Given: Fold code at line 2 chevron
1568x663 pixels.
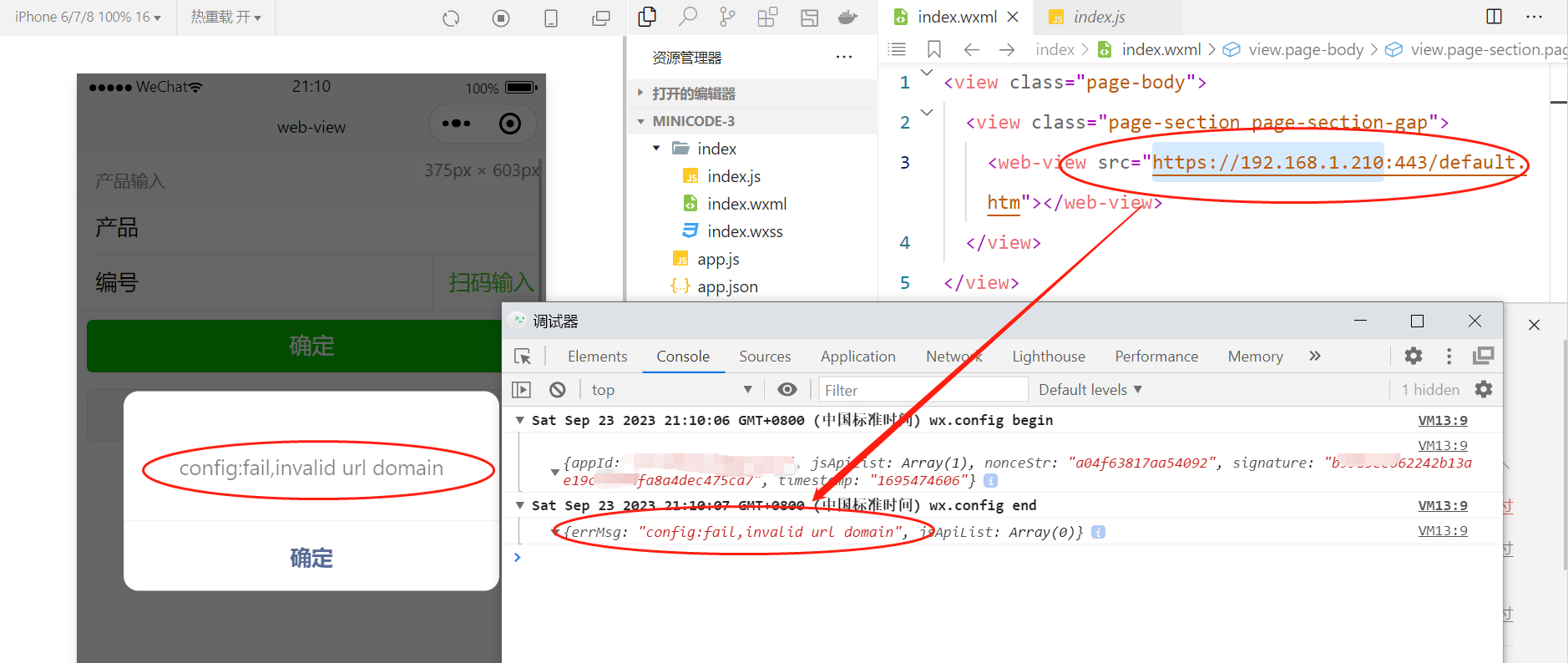Looking at the screenshot, I should point(927,112).
